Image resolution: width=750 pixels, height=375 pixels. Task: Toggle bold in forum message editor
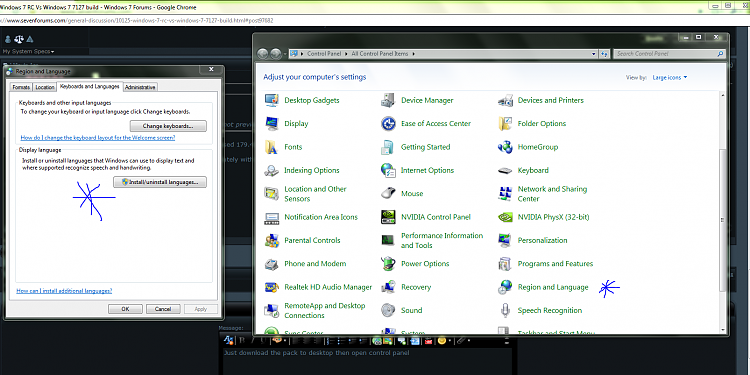(242, 341)
